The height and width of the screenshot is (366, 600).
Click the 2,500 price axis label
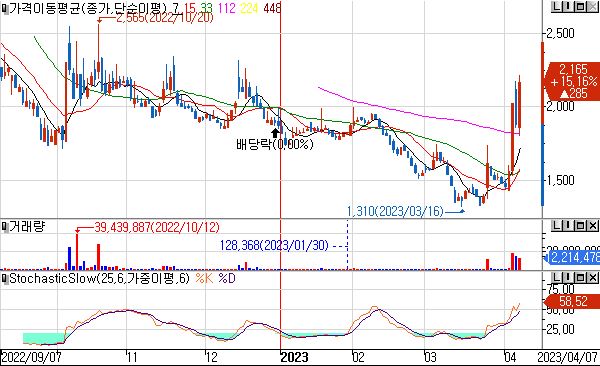coord(561,33)
